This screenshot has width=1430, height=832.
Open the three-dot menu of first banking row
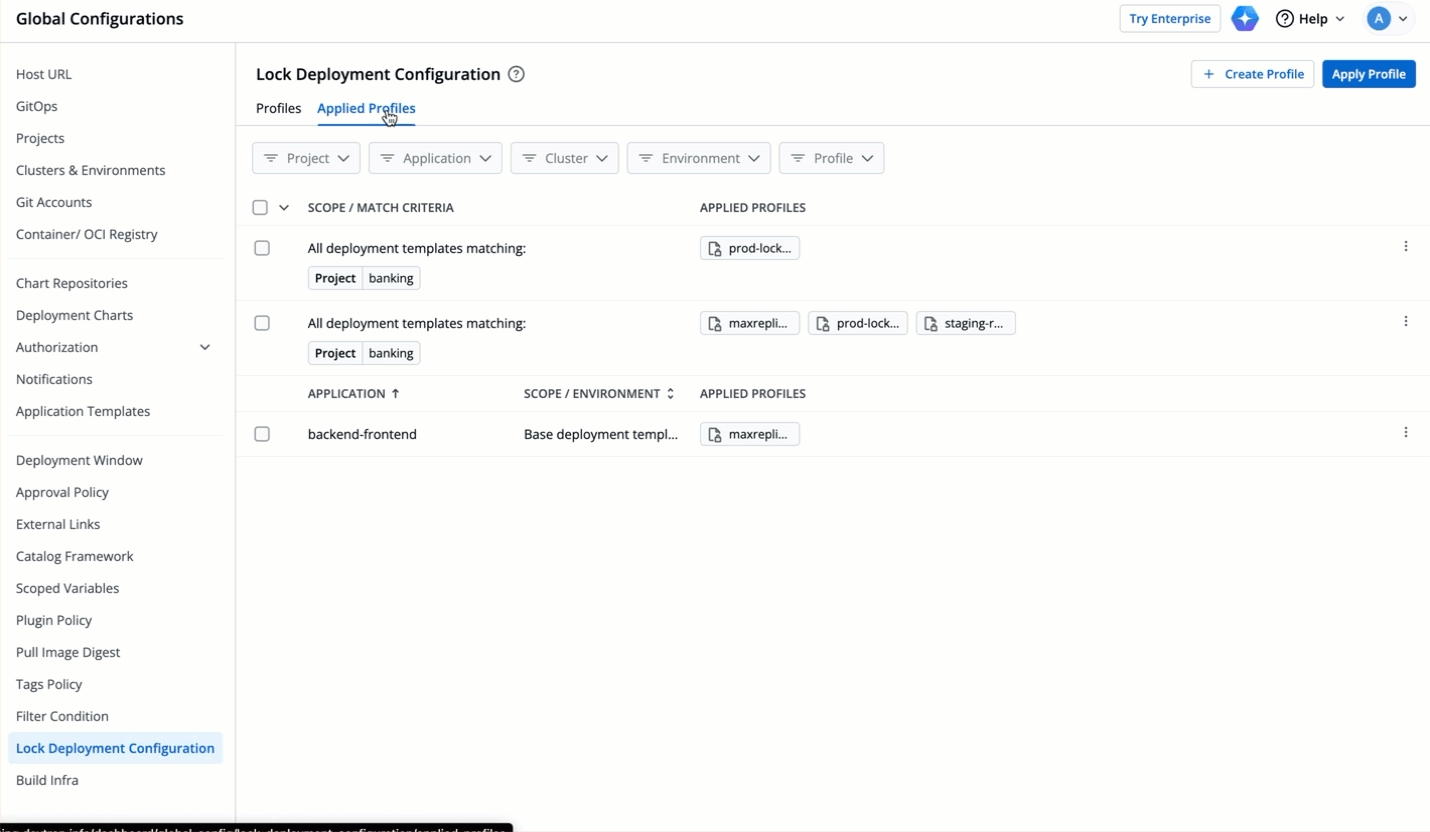(1405, 247)
